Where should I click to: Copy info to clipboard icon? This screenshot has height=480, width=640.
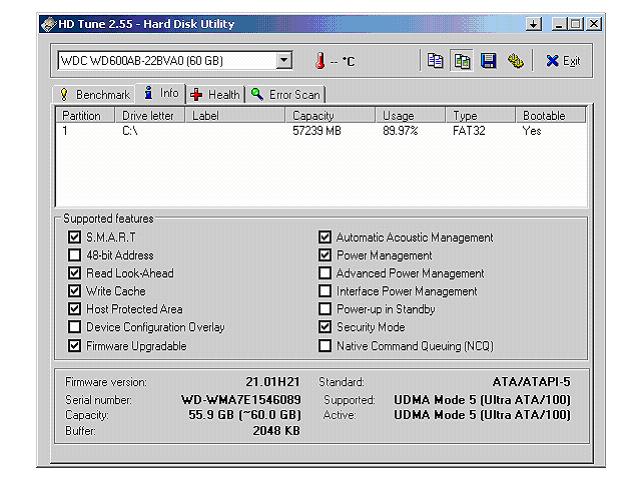pyautogui.click(x=435, y=61)
